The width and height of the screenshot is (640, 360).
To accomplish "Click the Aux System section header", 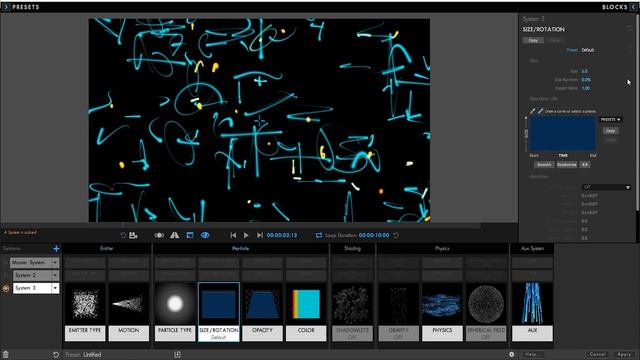I will tap(532, 248).
